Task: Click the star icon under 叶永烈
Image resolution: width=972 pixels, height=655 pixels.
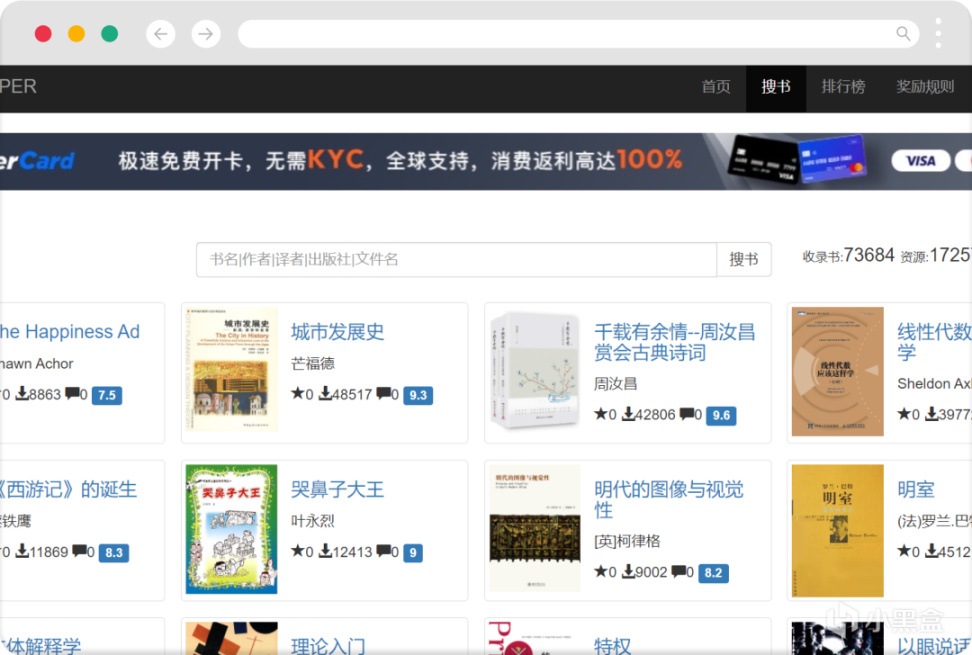Action: (x=298, y=551)
